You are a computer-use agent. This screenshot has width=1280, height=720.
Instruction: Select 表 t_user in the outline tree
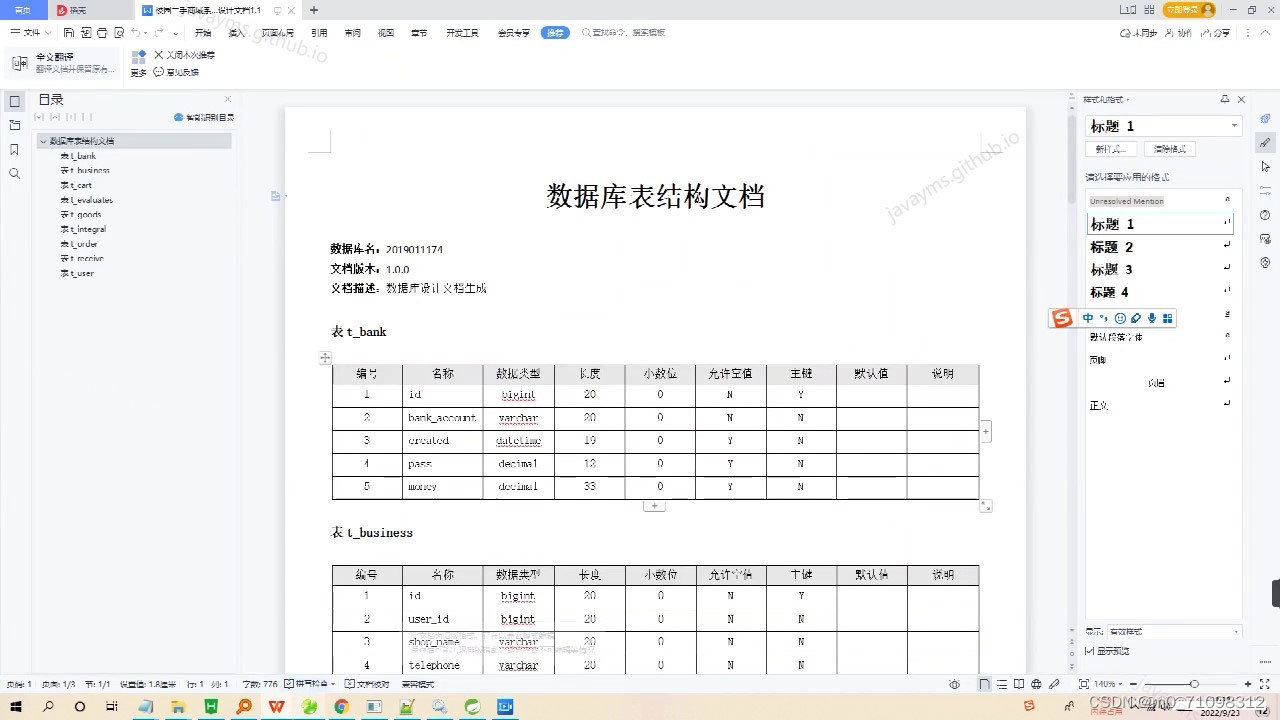coord(78,273)
